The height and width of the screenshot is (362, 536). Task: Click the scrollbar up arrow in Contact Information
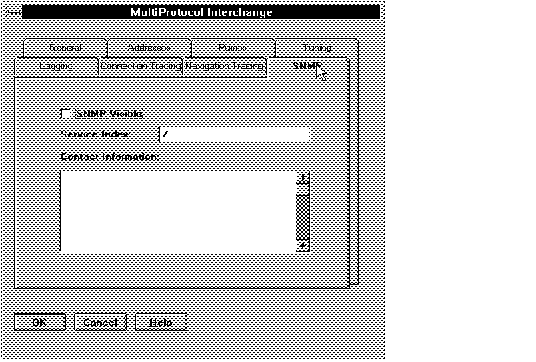coord(303,178)
